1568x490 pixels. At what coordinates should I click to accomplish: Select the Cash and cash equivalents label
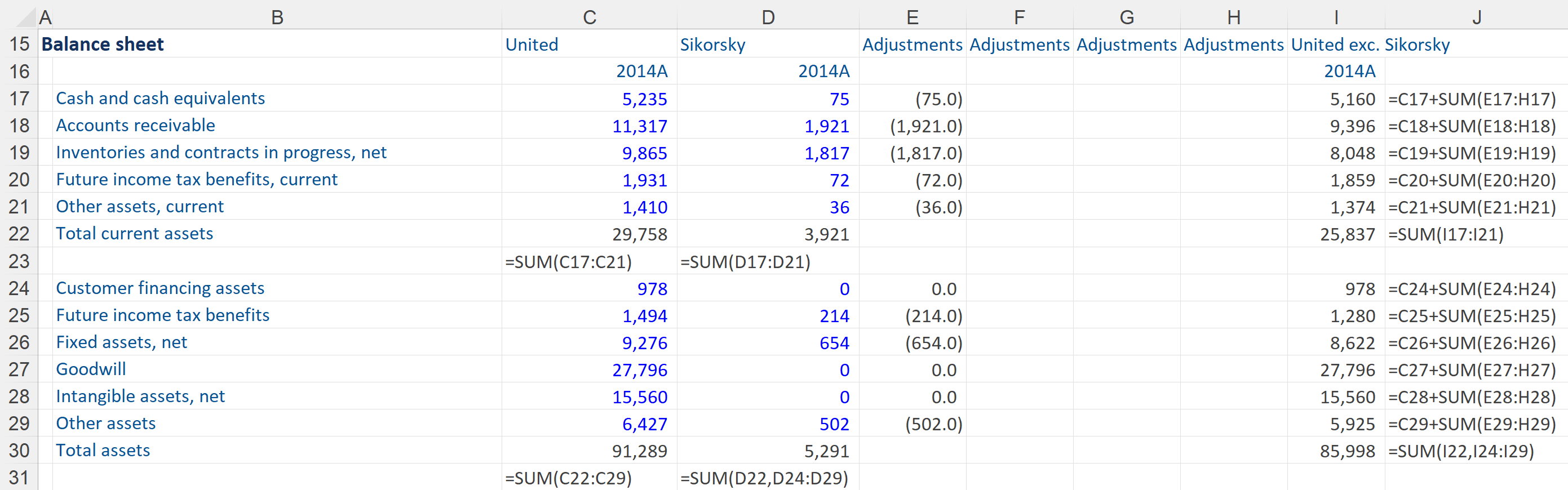(160, 99)
